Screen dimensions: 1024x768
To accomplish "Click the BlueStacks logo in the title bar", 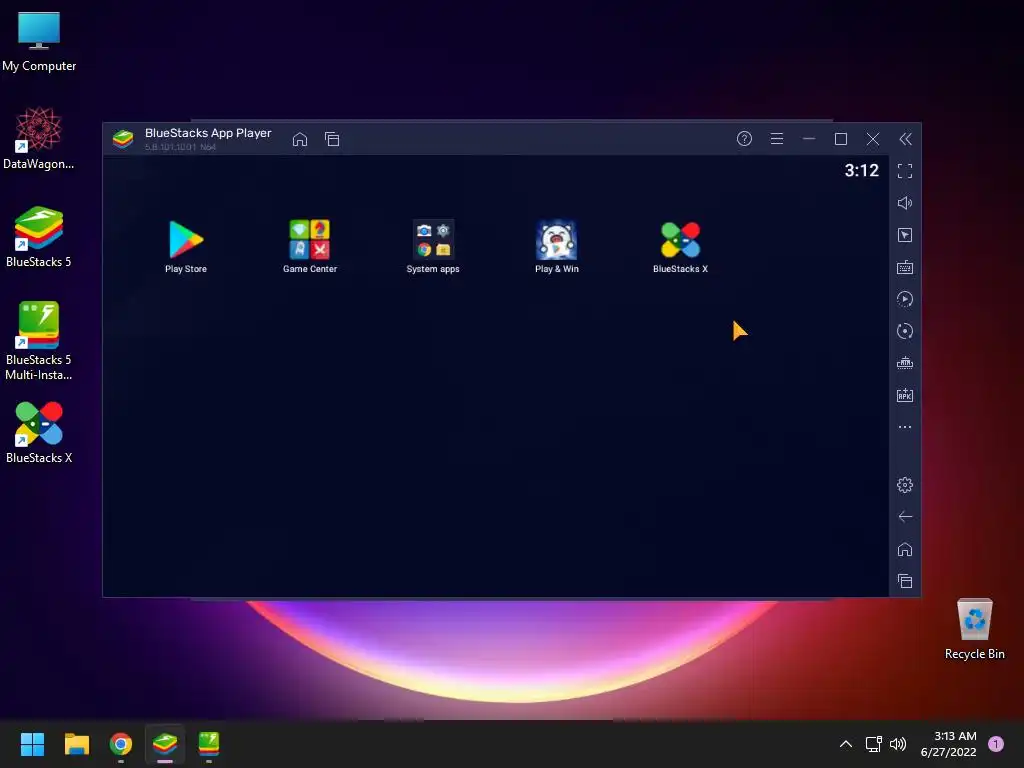I will (123, 138).
